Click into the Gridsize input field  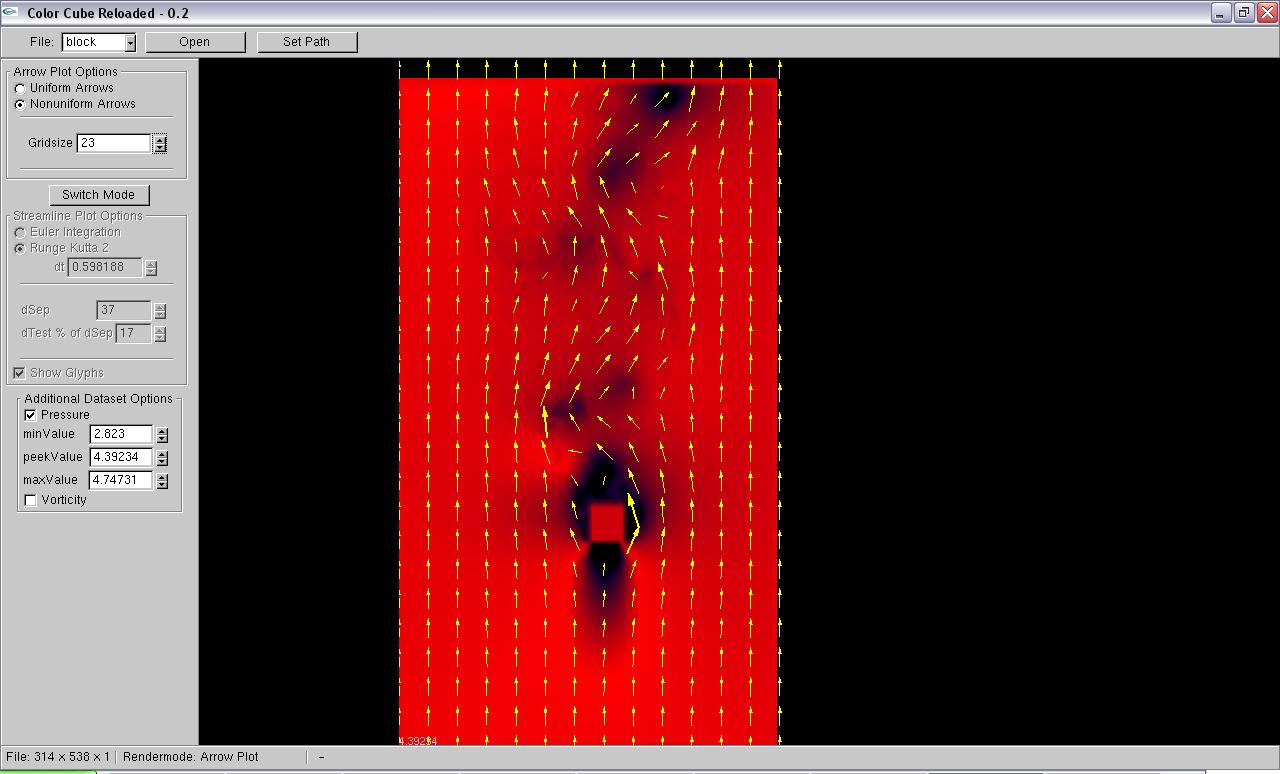coord(113,143)
